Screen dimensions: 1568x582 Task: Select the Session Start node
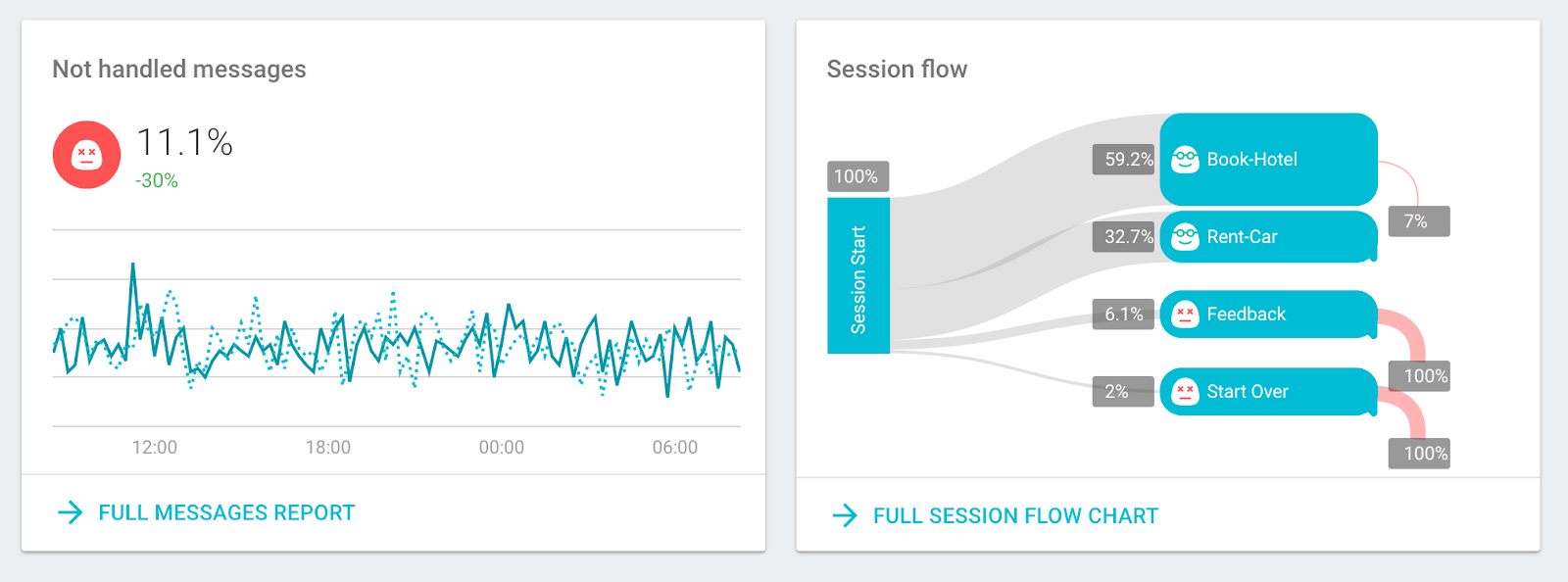tap(858, 275)
